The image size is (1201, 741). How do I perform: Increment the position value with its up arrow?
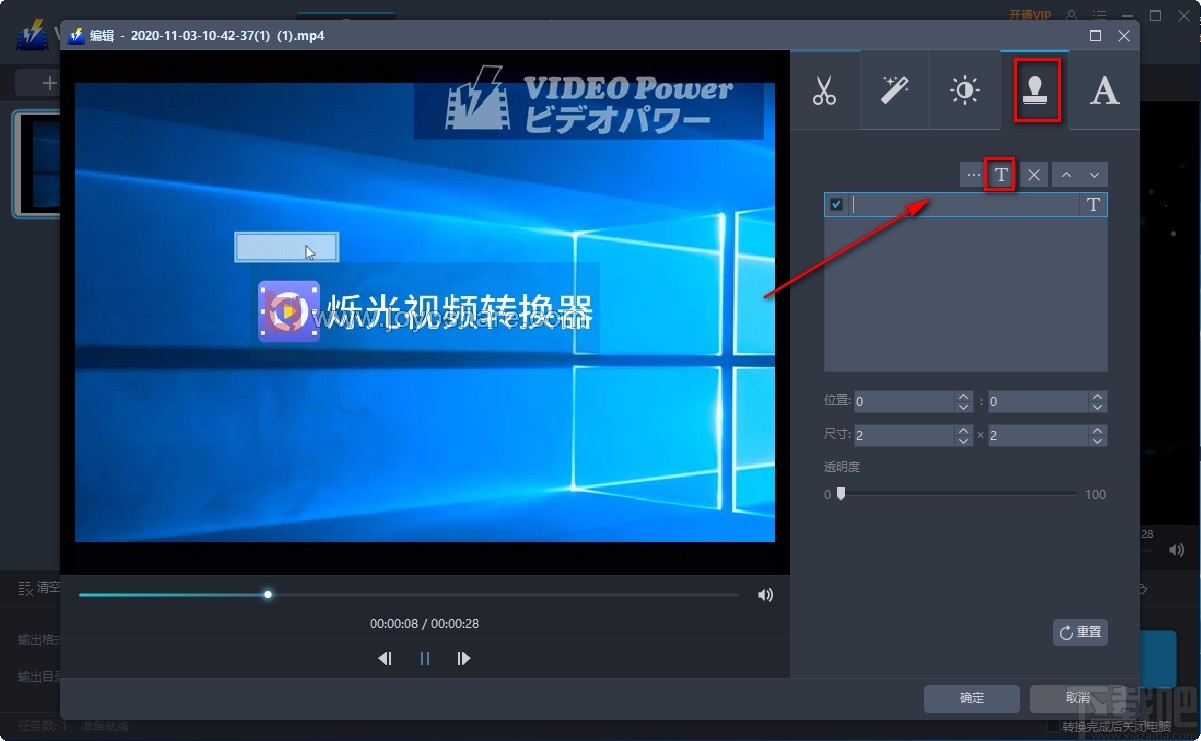click(962, 396)
